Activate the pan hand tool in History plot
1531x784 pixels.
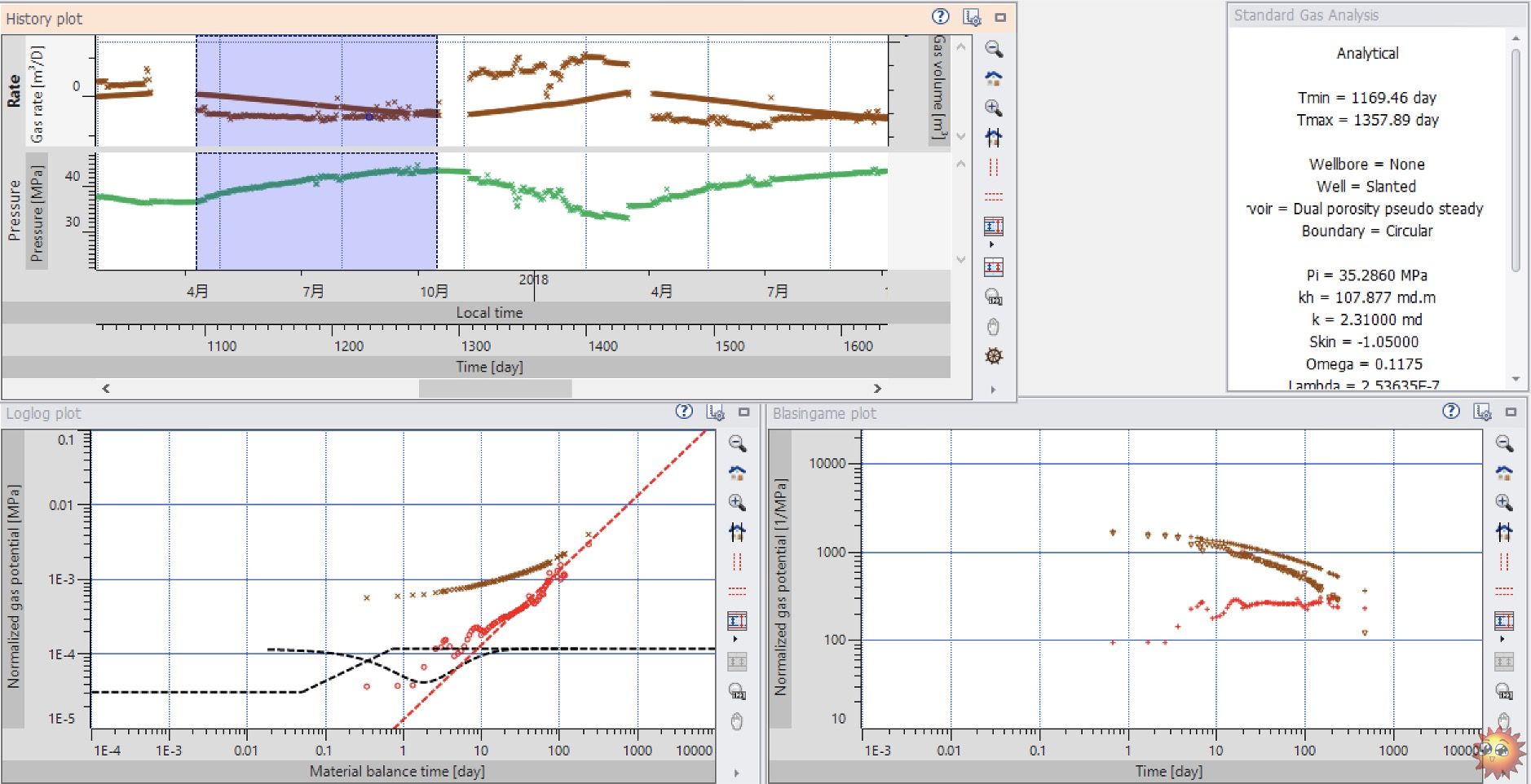994,327
